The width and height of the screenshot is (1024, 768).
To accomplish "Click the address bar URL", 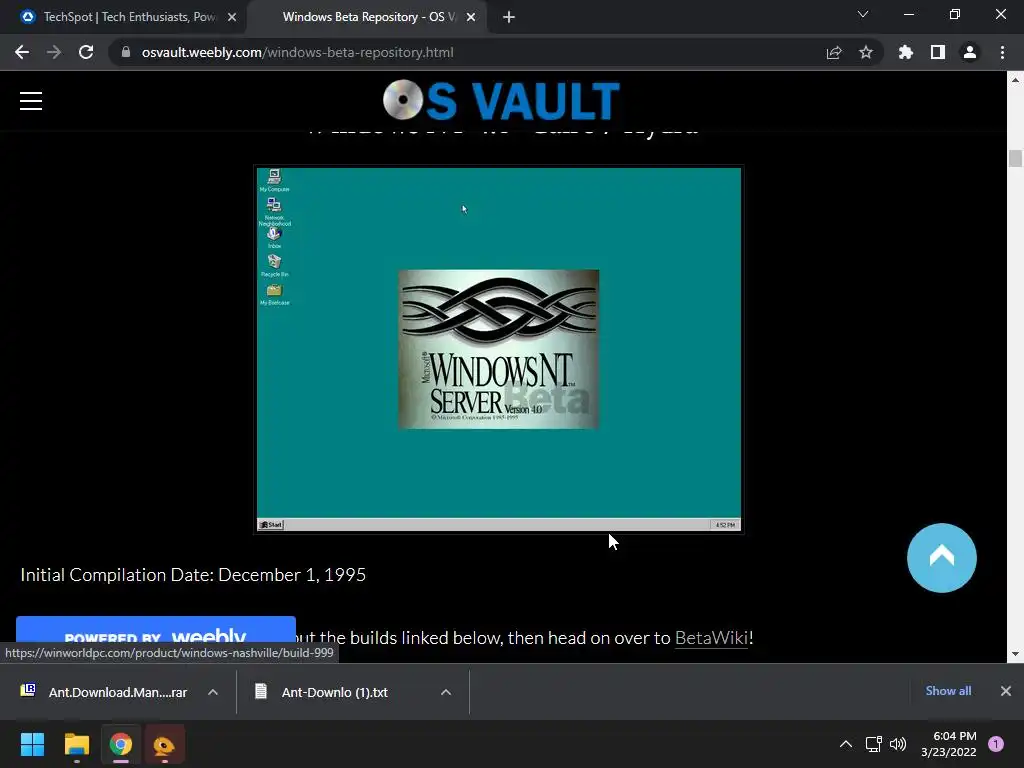I will point(298,52).
